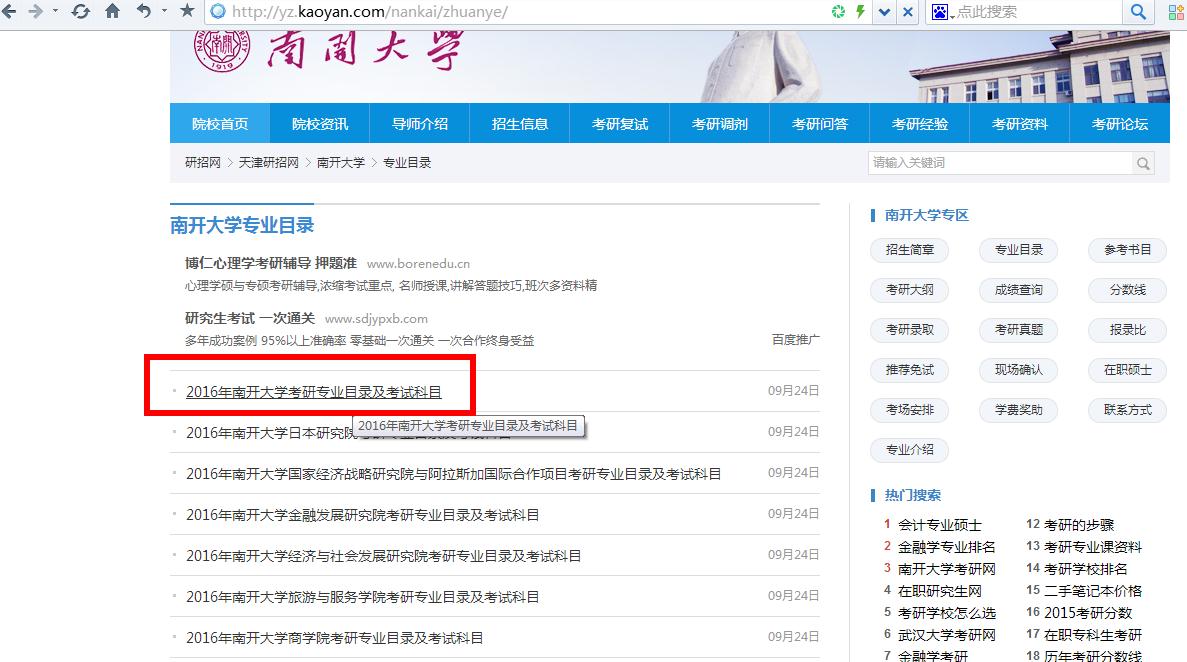Click the back navigation arrow

pyautogui.click(x=10, y=12)
